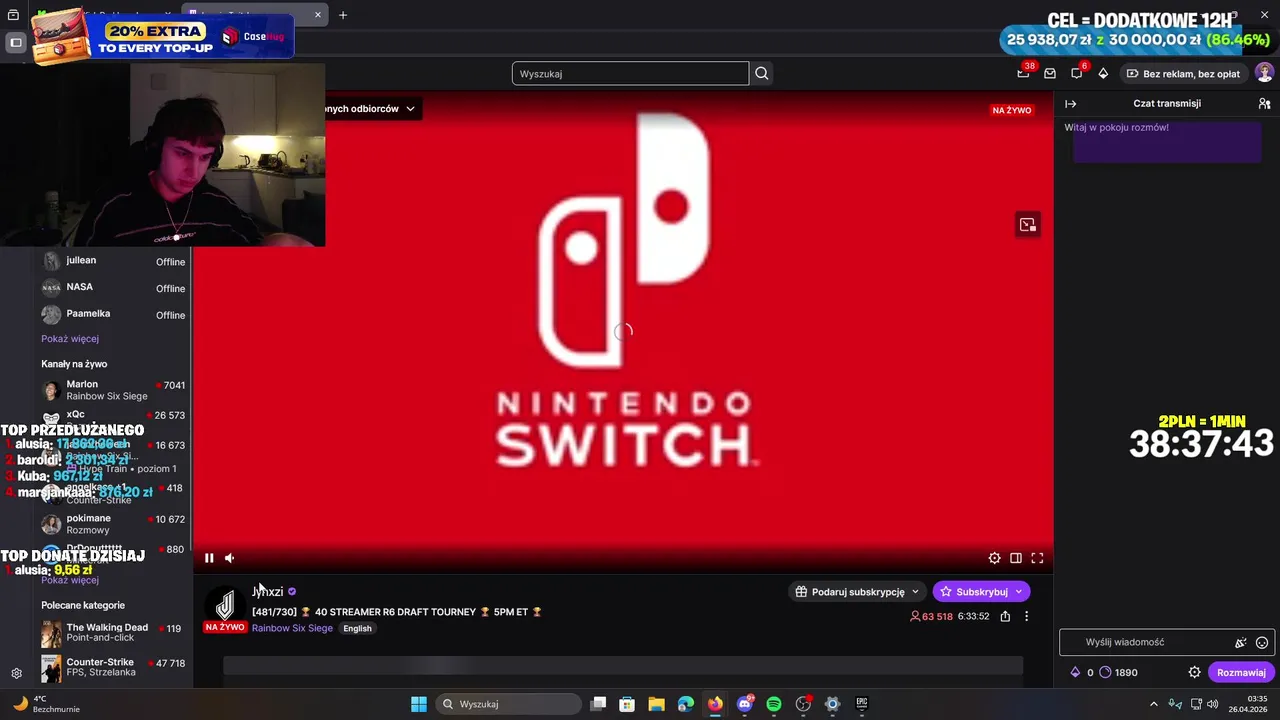Open the whispers envelope icon

pos(1050,73)
